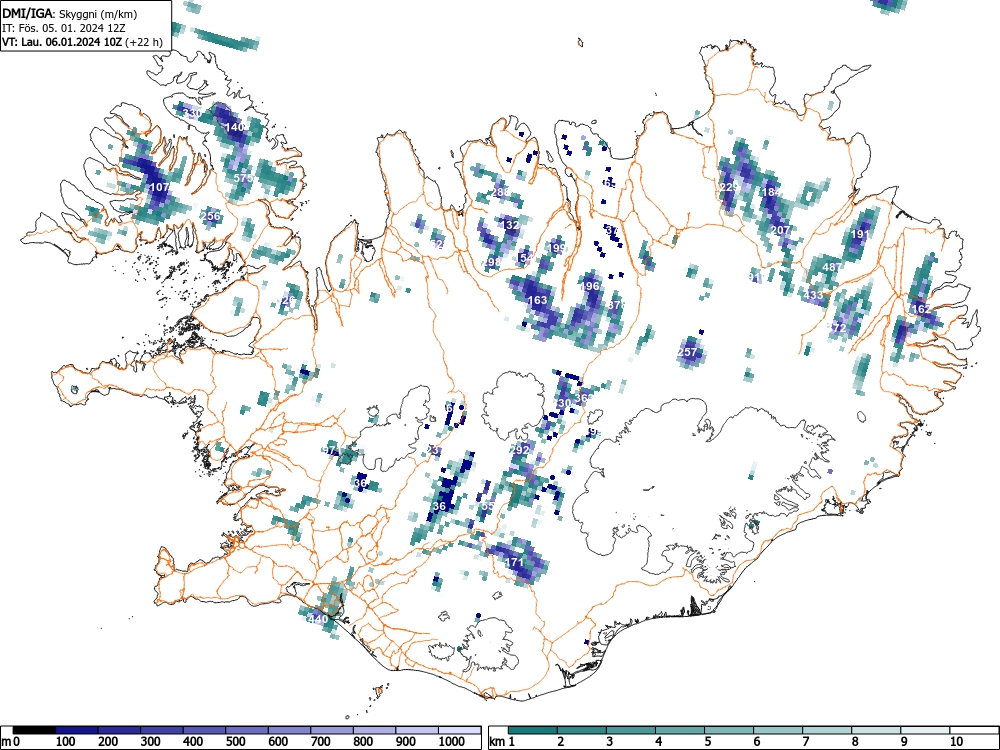Click the visibility value "575" on the map

(243, 178)
